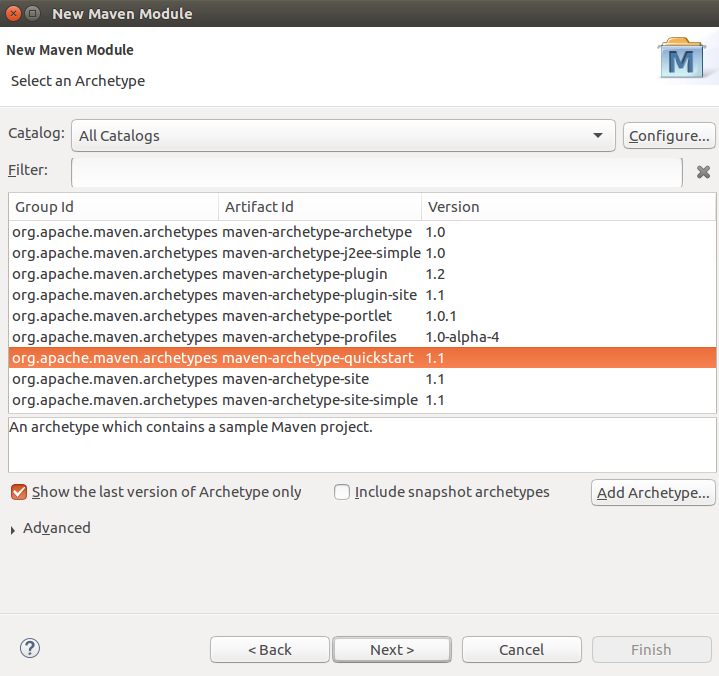Enable Include snapshot archetypes checkbox
This screenshot has height=676, width=719.
342,493
